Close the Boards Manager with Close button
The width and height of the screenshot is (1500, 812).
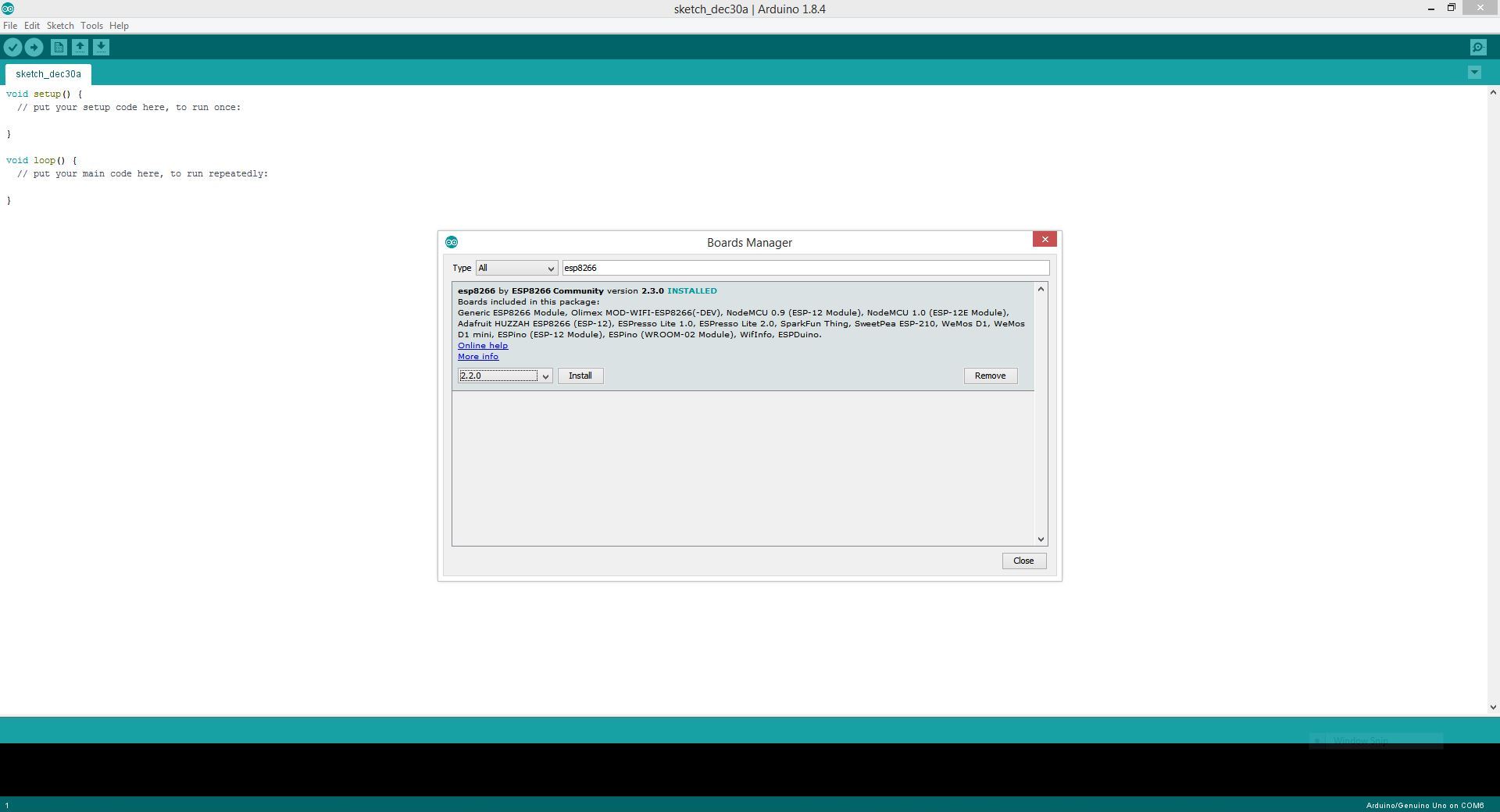1023,561
